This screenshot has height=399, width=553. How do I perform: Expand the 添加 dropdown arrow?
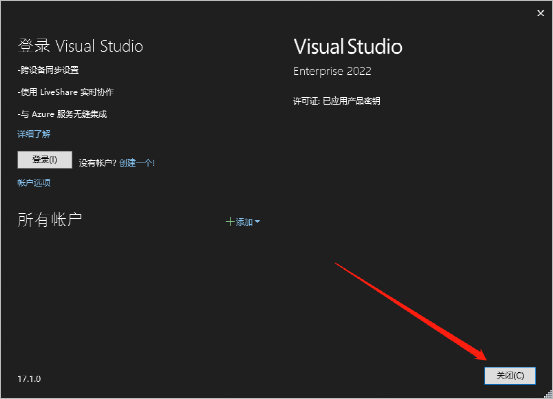coord(257,222)
